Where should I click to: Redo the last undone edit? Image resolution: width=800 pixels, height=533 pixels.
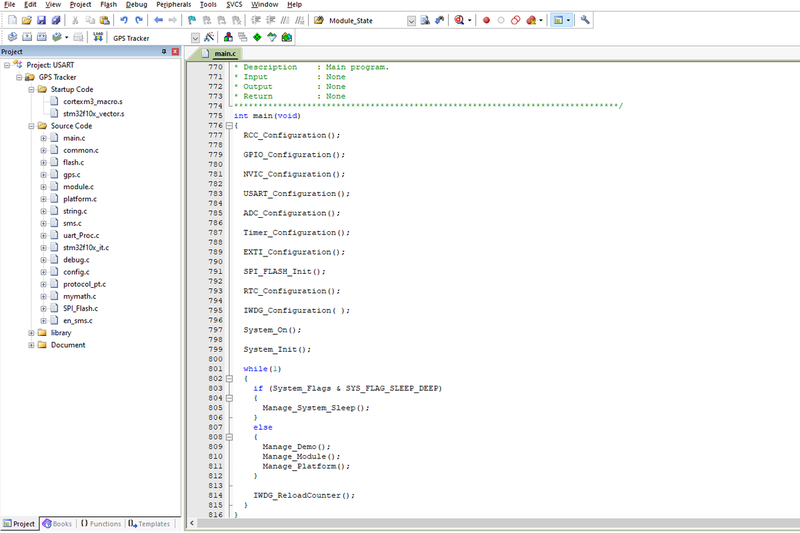click(x=139, y=20)
